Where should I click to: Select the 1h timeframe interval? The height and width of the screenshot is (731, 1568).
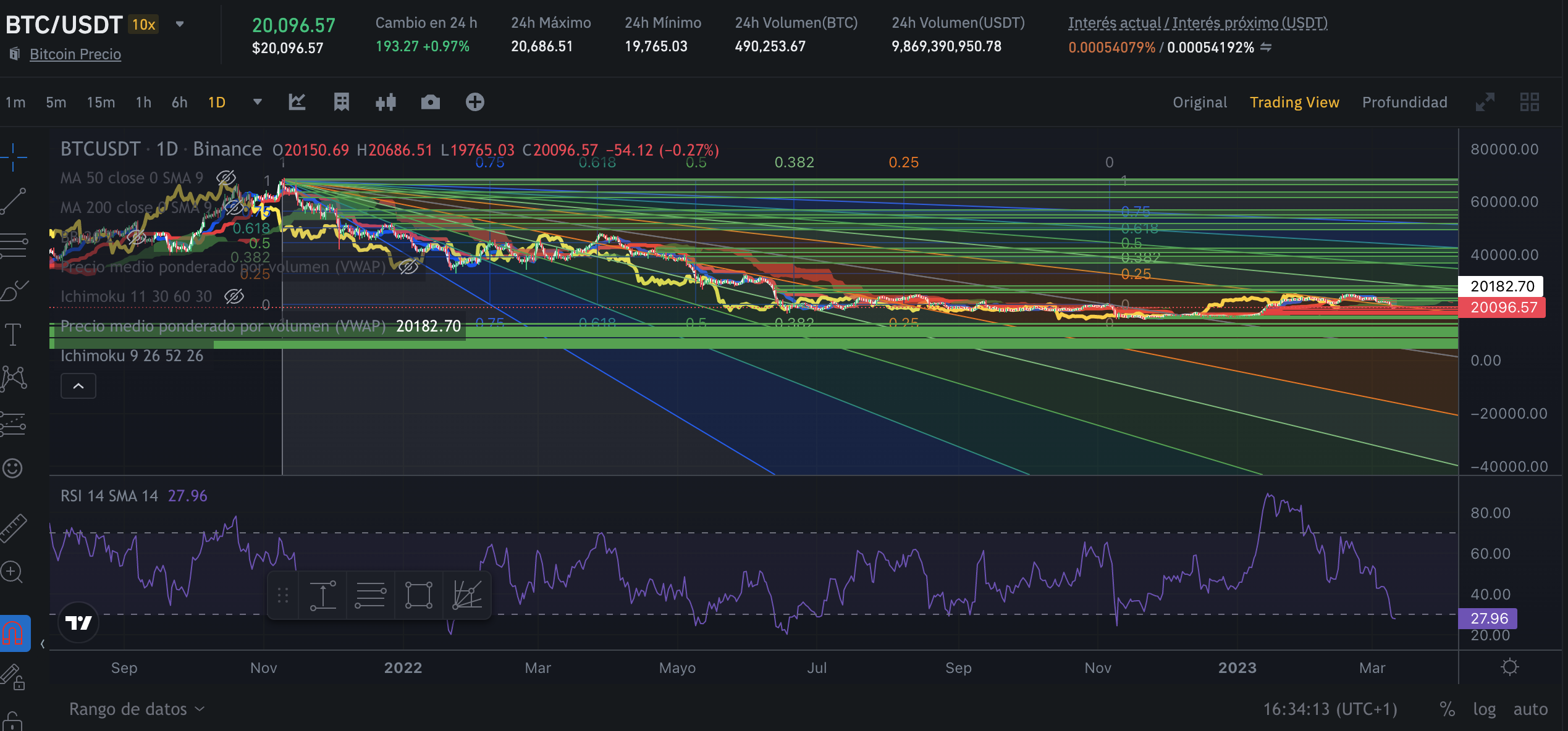(x=143, y=102)
